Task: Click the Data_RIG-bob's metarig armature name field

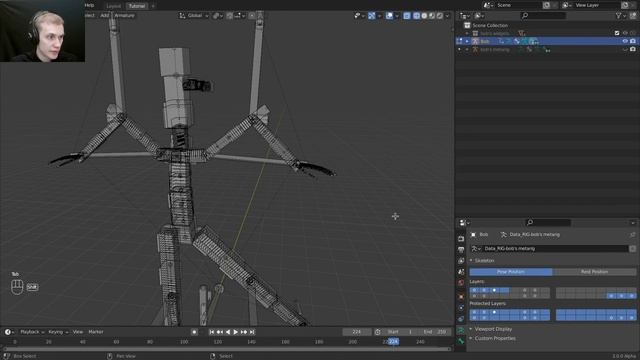Action: 555,249
